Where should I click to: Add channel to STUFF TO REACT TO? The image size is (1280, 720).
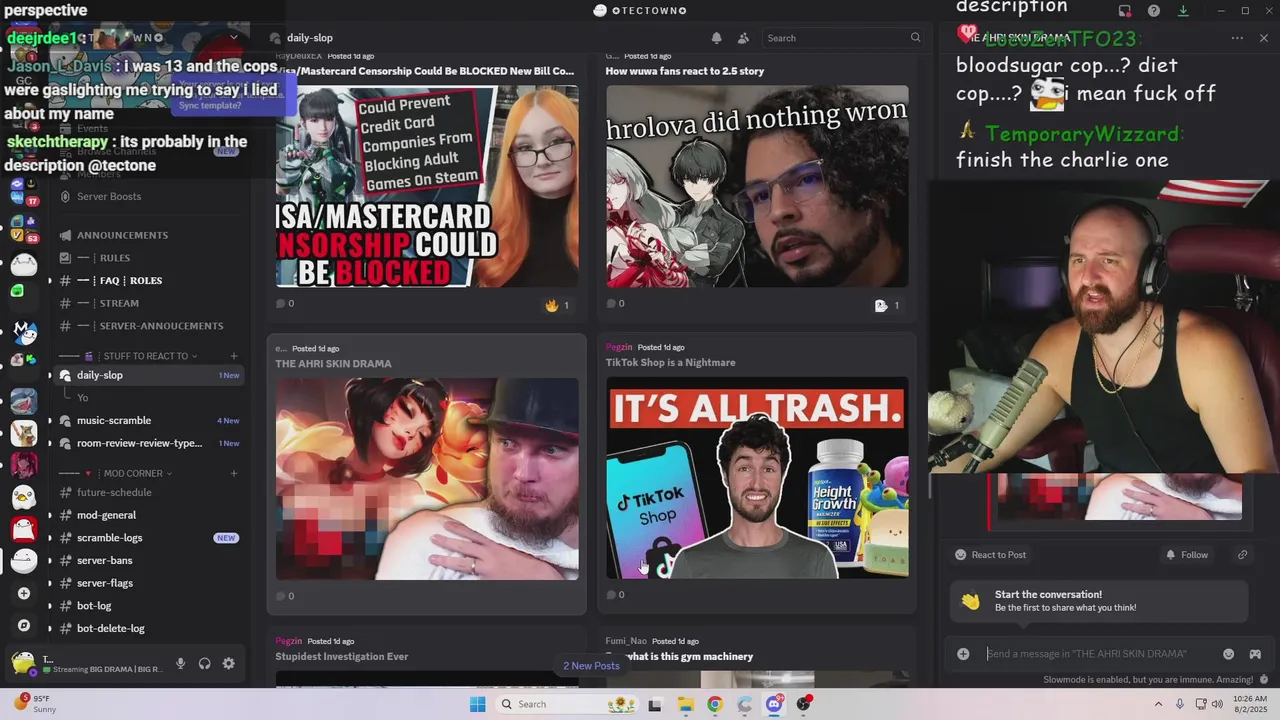tap(234, 356)
